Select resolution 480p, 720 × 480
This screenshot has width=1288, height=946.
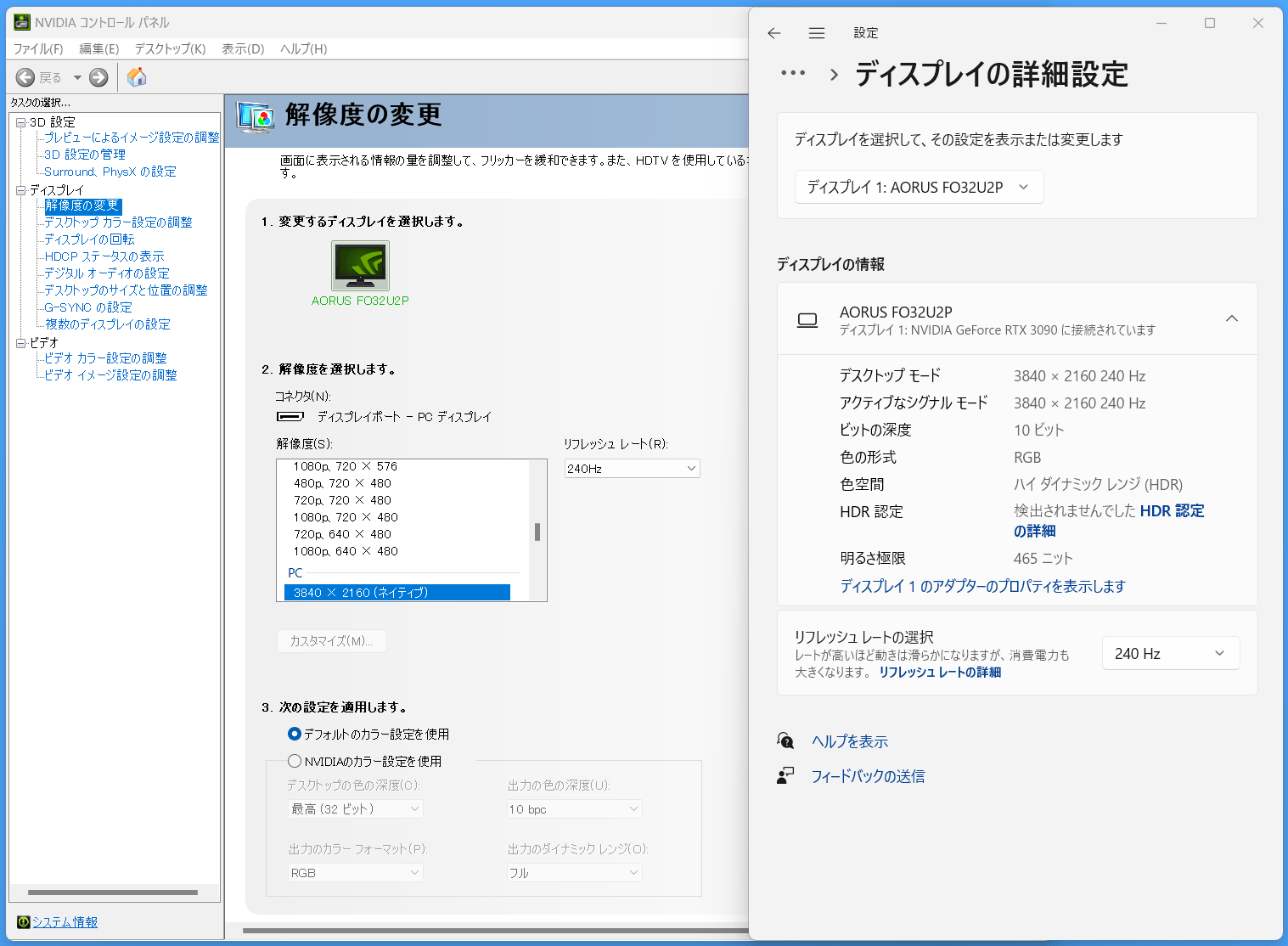tap(342, 483)
